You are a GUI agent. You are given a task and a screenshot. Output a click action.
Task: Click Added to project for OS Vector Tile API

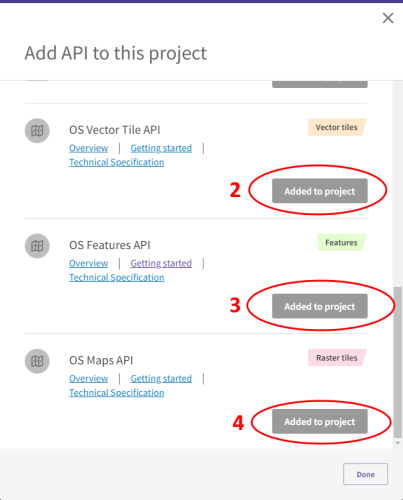click(x=320, y=191)
